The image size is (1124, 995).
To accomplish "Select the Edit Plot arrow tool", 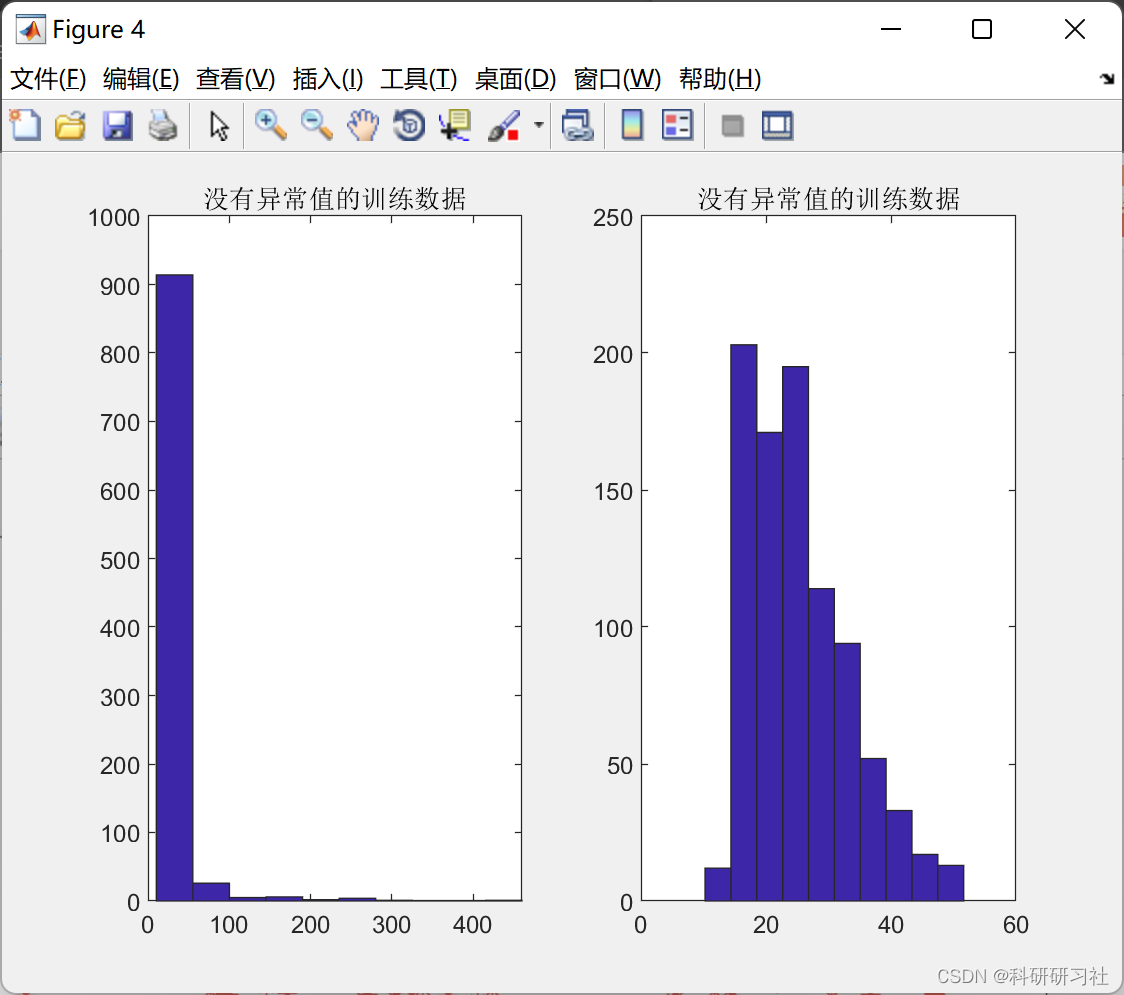I will click(x=219, y=125).
